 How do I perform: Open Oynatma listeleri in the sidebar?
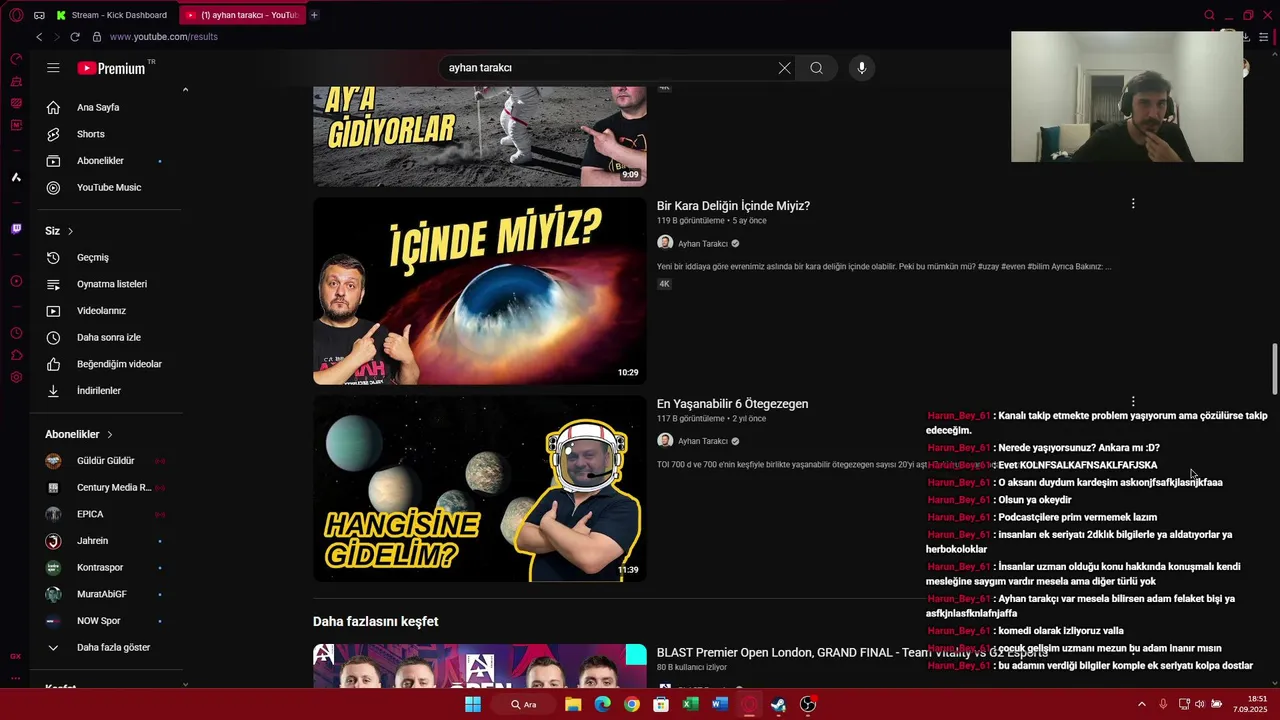click(x=111, y=284)
